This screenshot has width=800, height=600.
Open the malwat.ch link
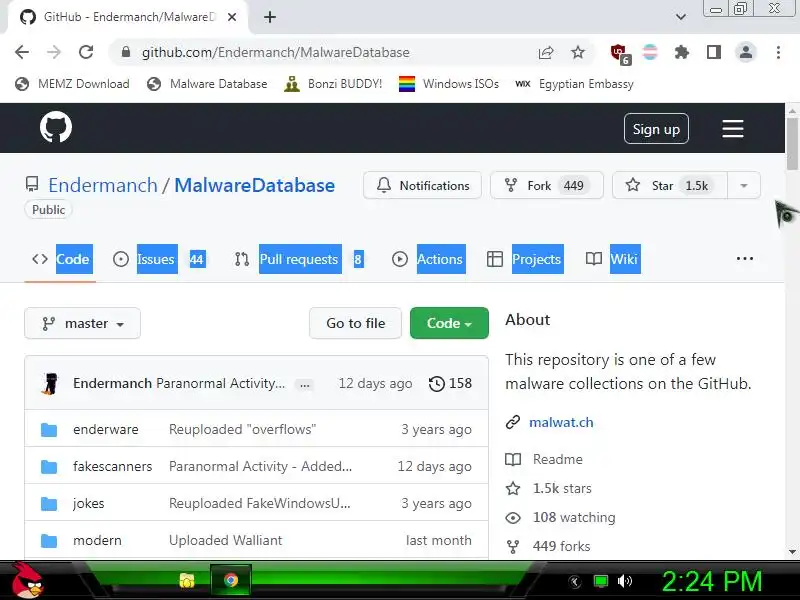(561, 422)
